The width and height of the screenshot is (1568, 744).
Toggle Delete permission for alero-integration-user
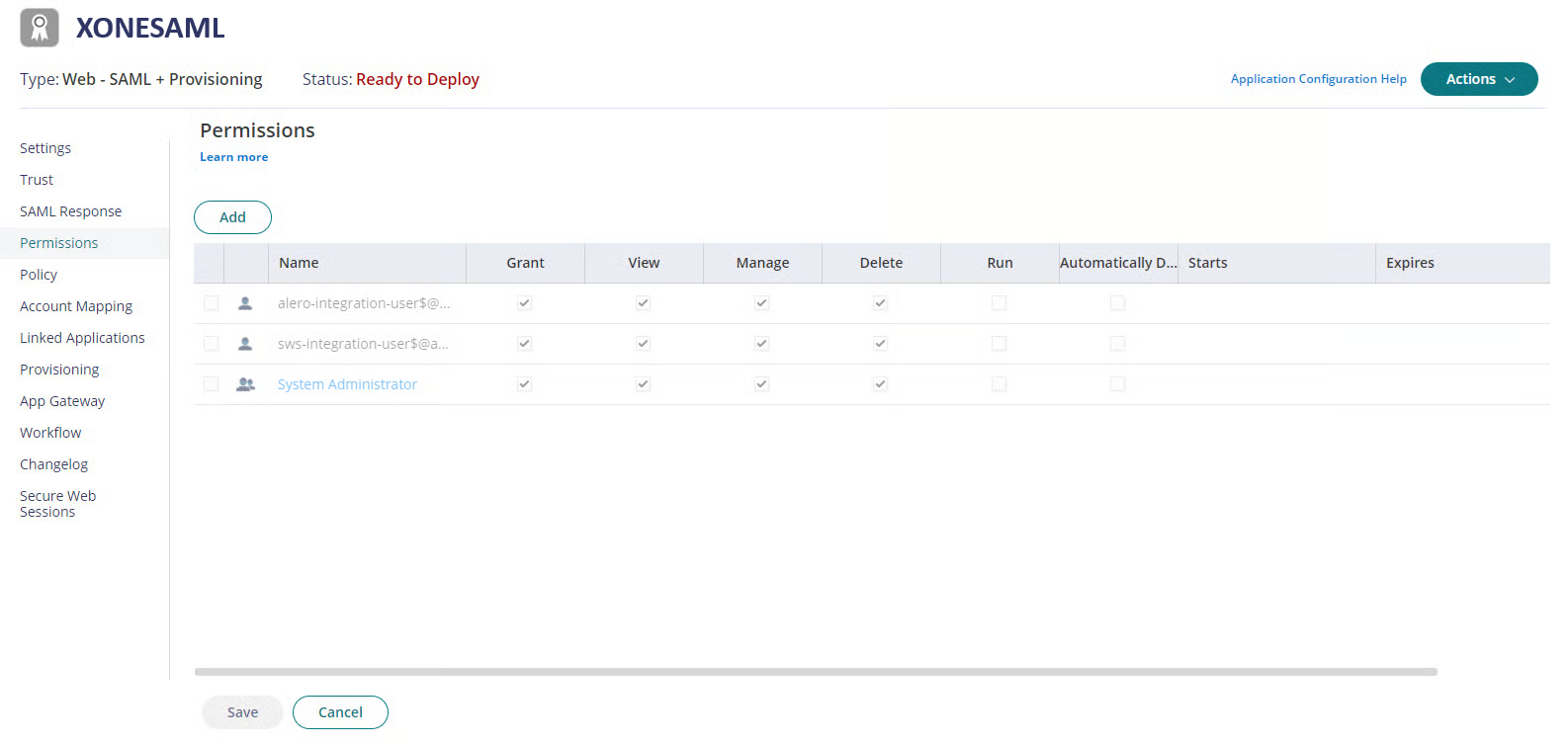pyautogui.click(x=881, y=303)
